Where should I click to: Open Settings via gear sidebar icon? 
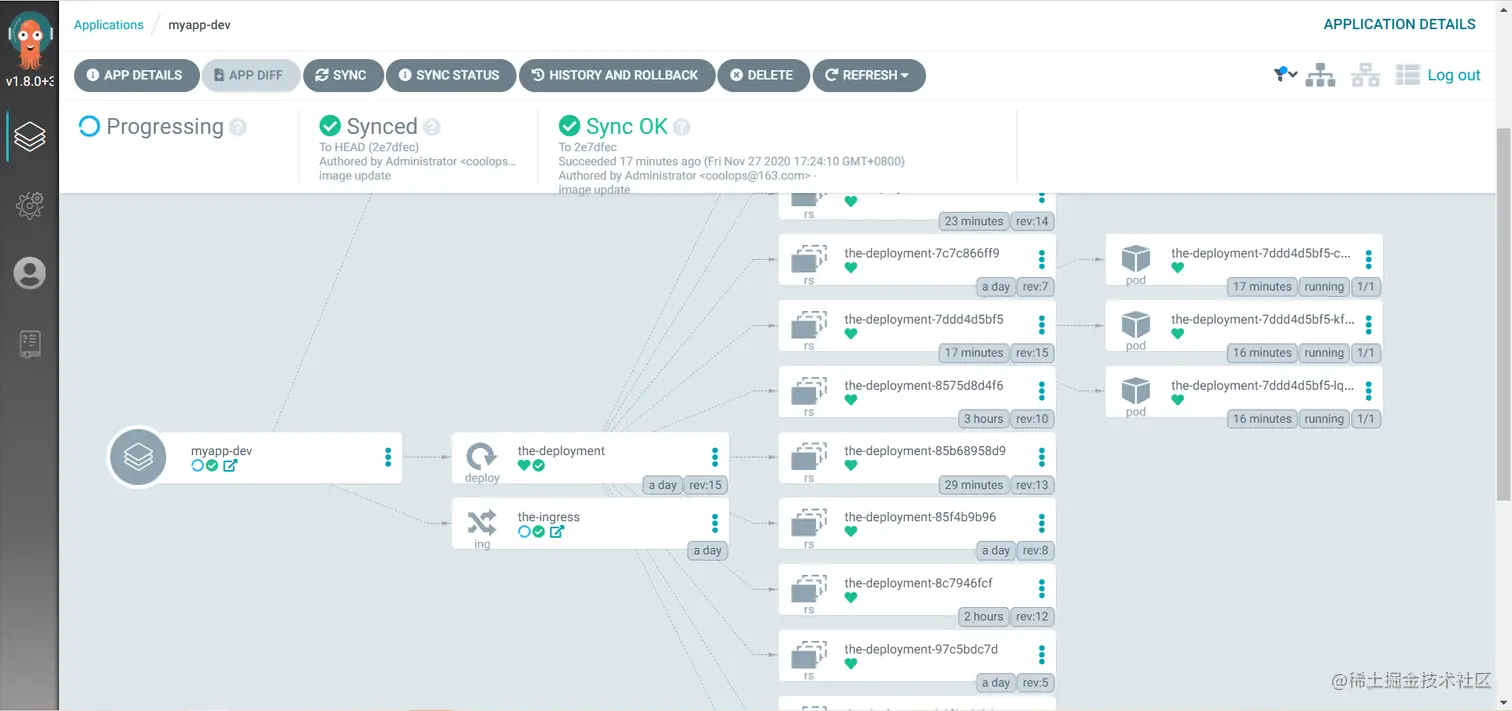[x=29, y=205]
